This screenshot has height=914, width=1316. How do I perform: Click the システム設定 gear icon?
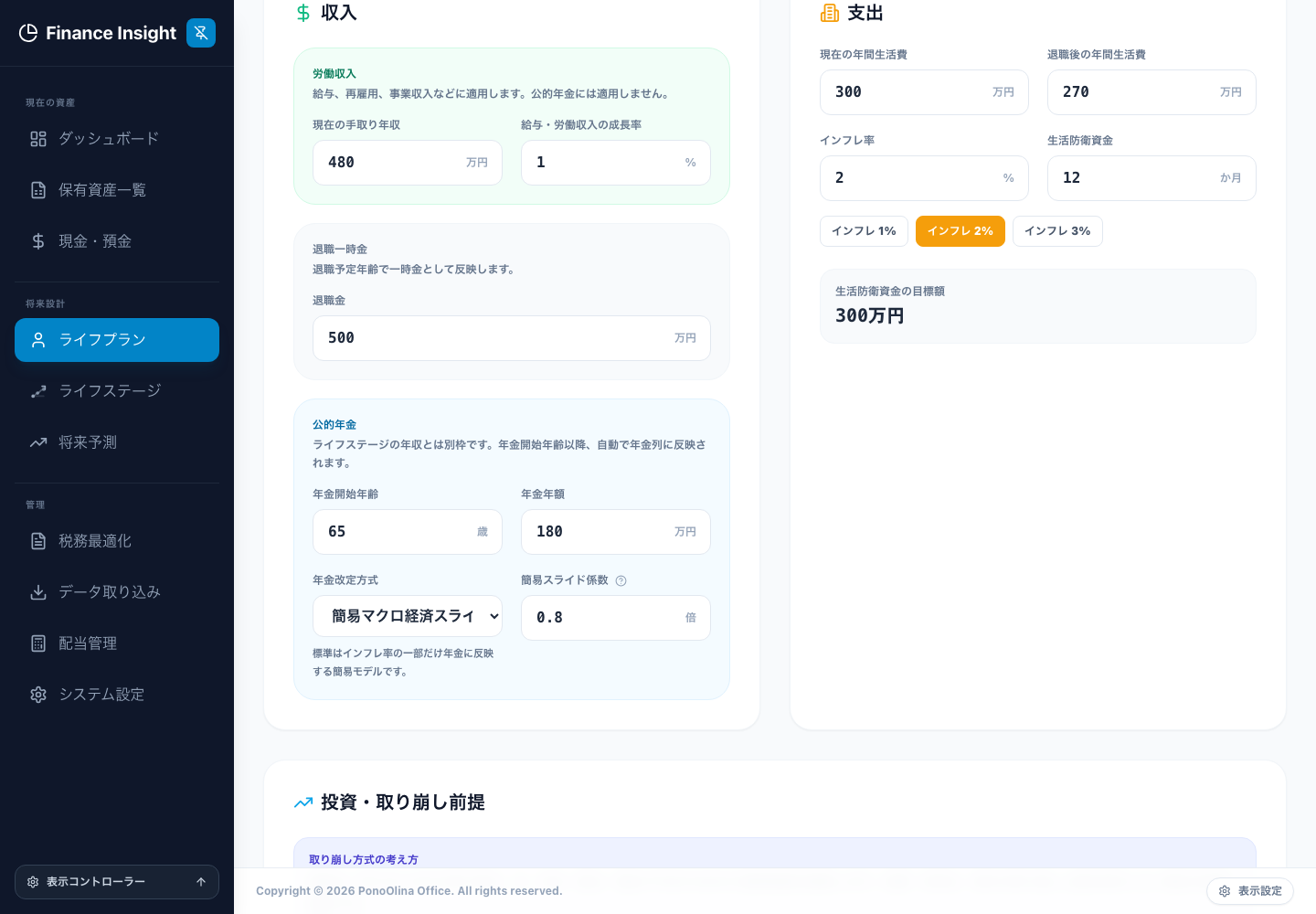(38, 695)
